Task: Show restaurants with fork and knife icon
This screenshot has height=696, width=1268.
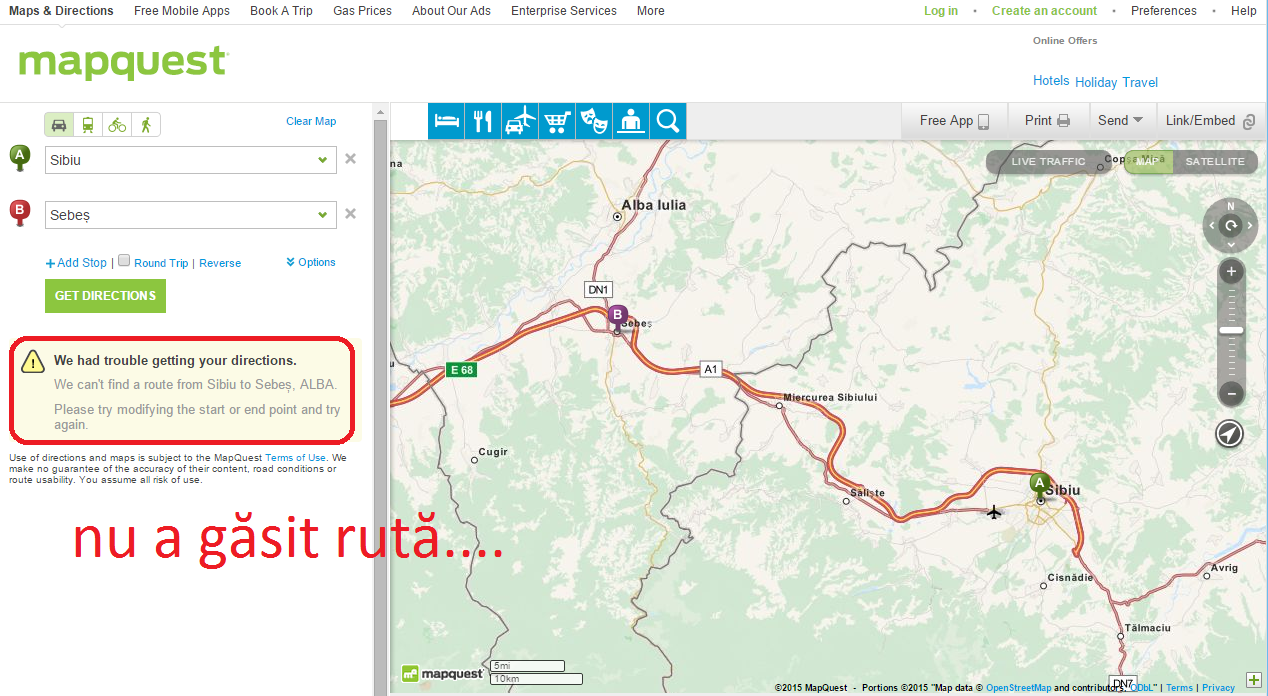Action: click(484, 121)
